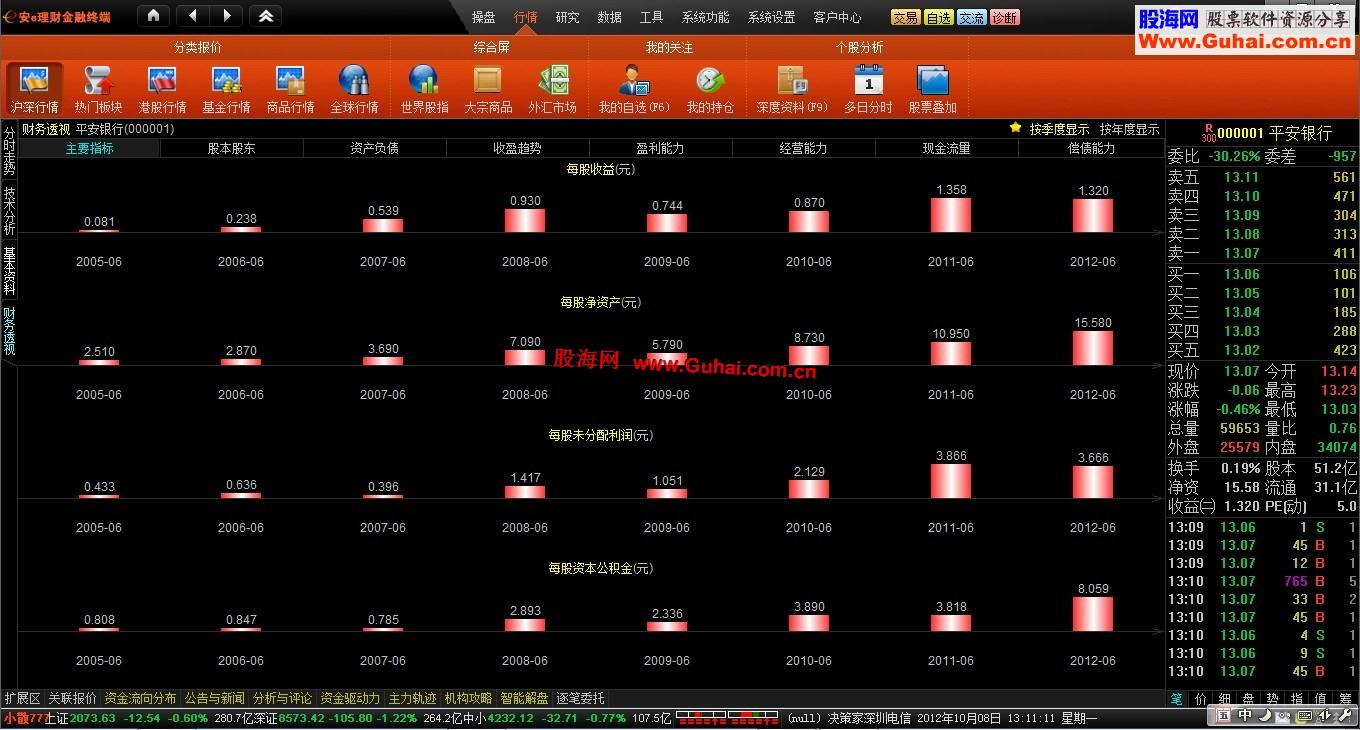The width and height of the screenshot is (1360, 730).
Task: Open 我的持仓 my holdings icon
Action: [x=710, y=89]
